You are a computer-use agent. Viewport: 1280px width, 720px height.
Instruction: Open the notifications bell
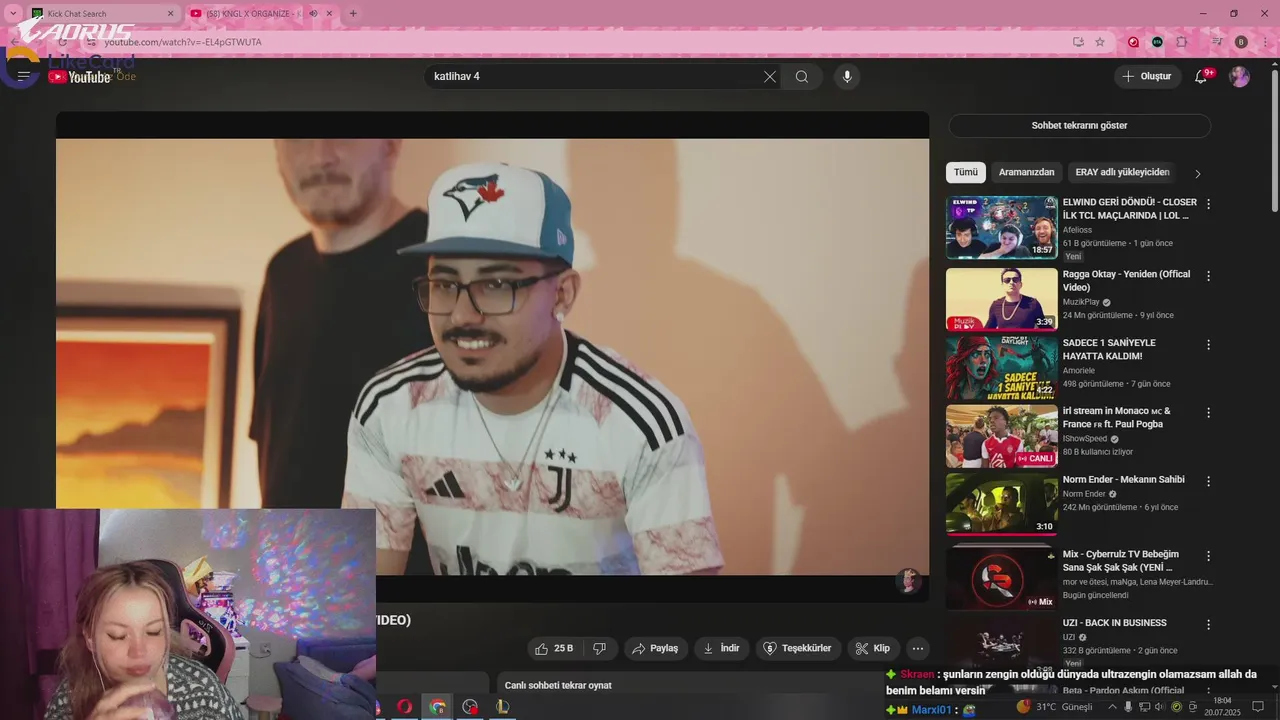(1202, 76)
